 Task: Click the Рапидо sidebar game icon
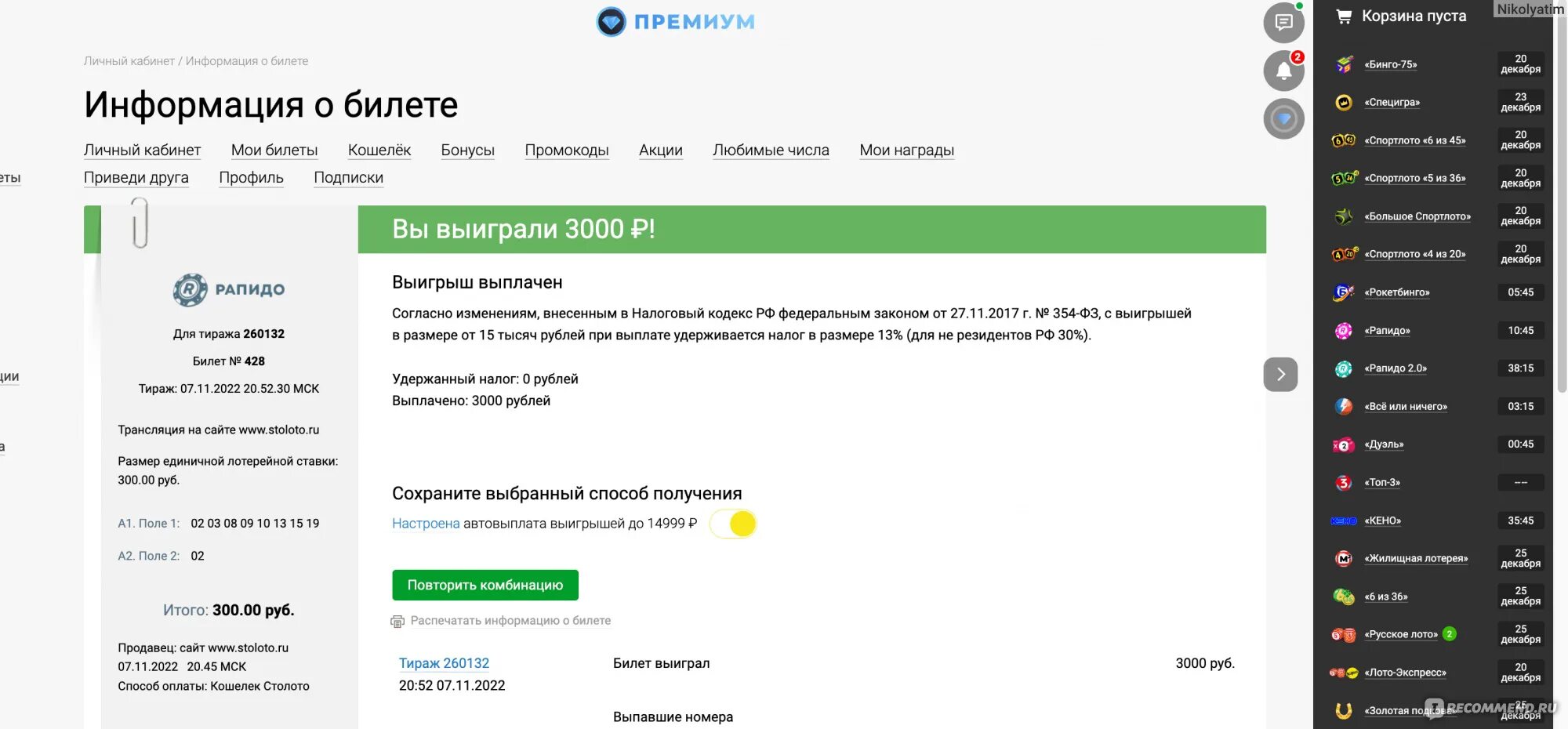pyautogui.click(x=1344, y=331)
